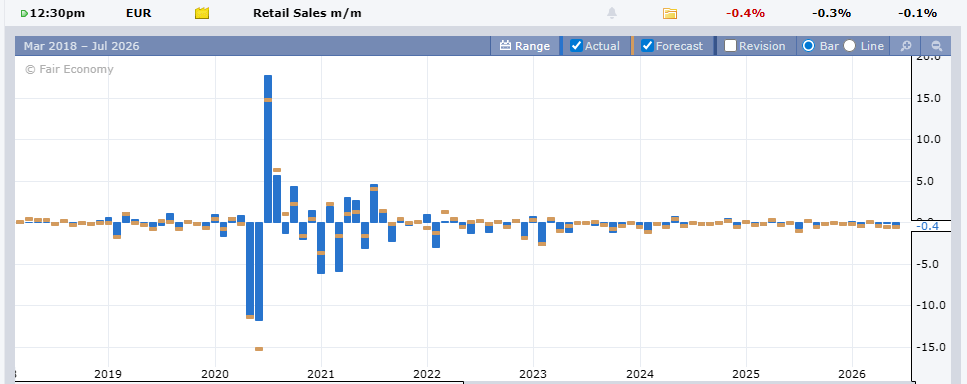This screenshot has height=384, width=967.
Task: Click the zoom in magnifier icon
Action: tap(906, 46)
